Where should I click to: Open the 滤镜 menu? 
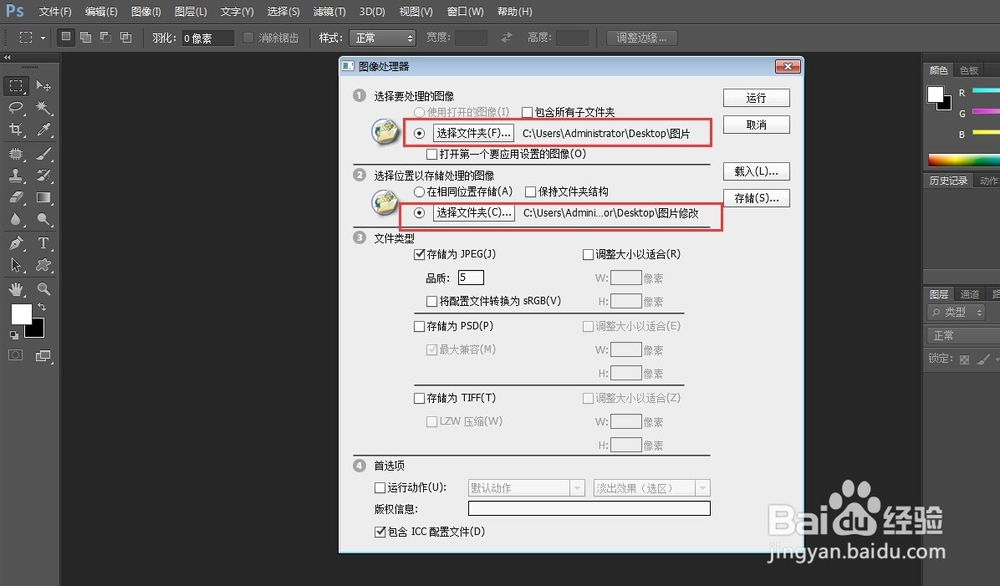coord(329,11)
